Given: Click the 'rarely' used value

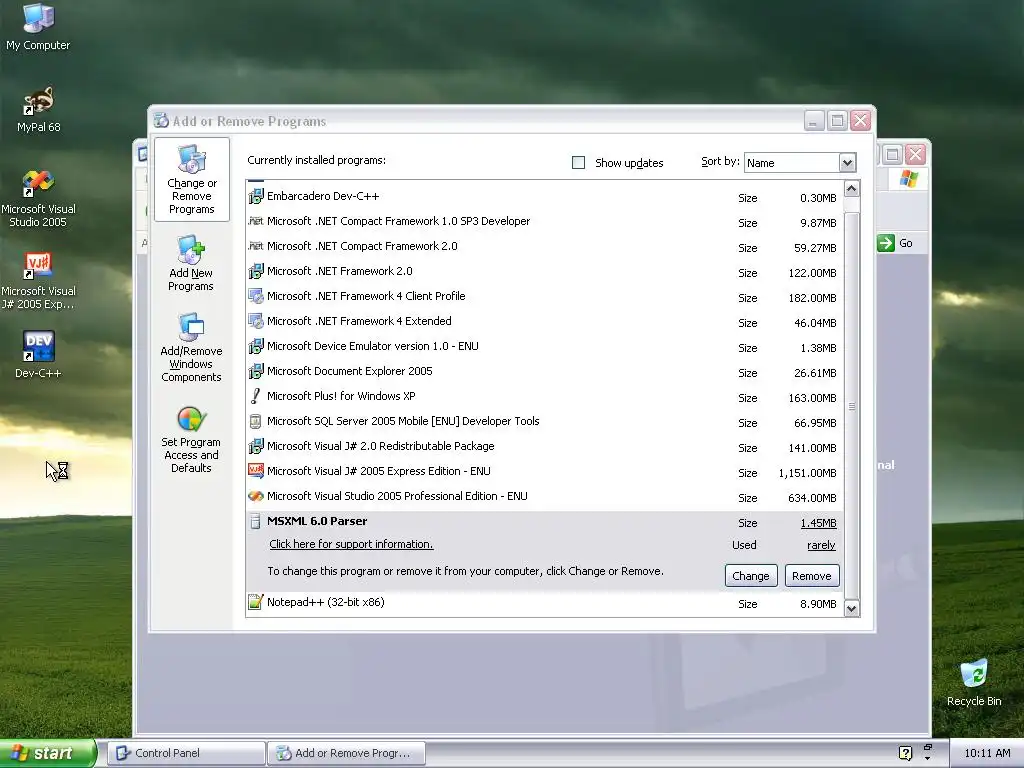Looking at the screenshot, I should tap(821, 545).
